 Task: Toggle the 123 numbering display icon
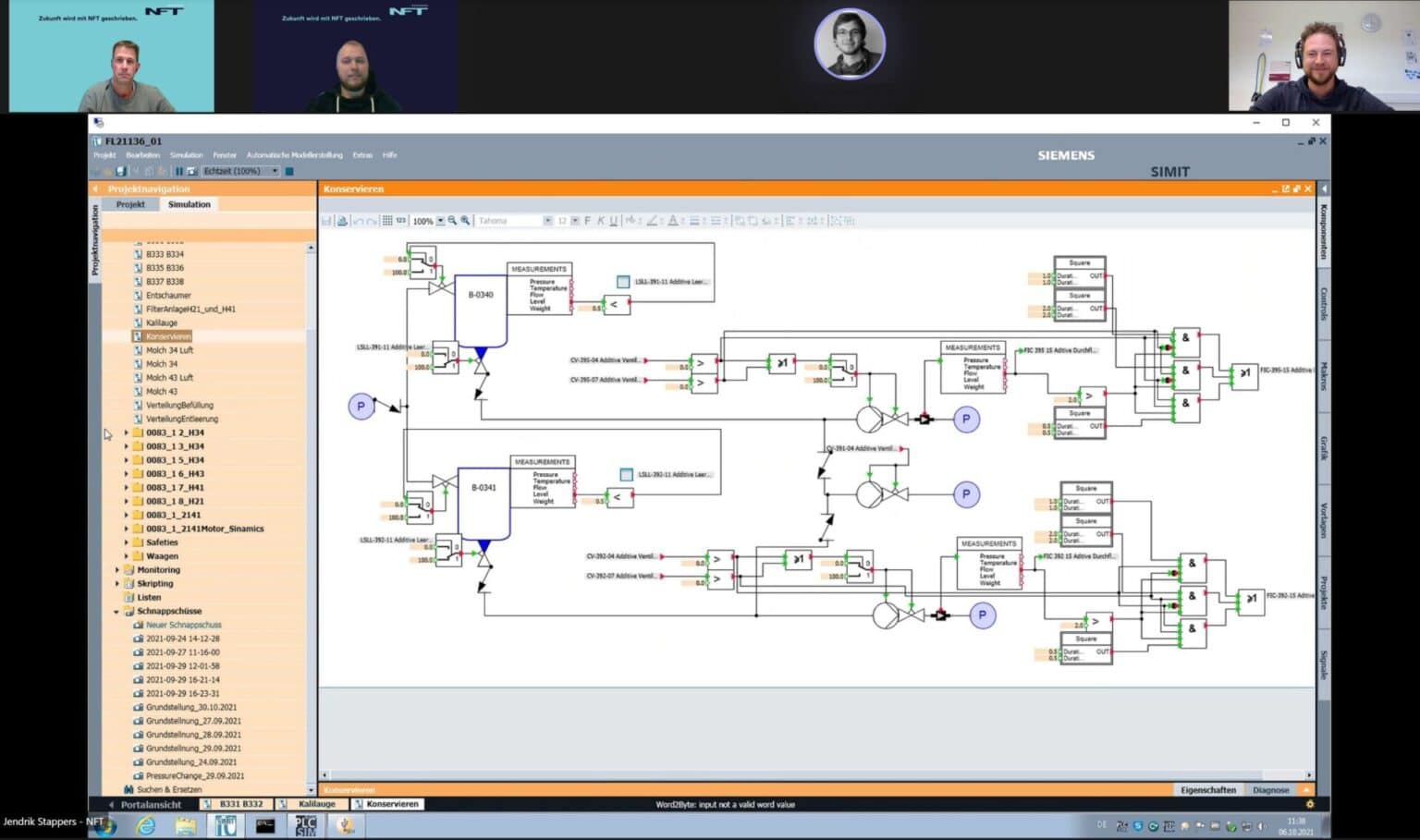point(400,221)
